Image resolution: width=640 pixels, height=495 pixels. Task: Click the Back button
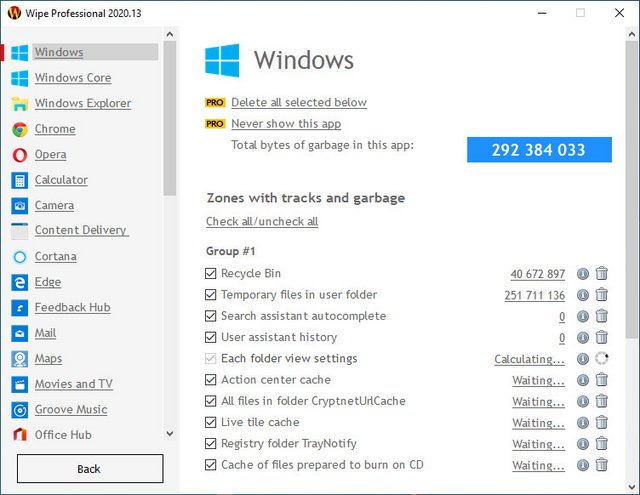click(90, 469)
